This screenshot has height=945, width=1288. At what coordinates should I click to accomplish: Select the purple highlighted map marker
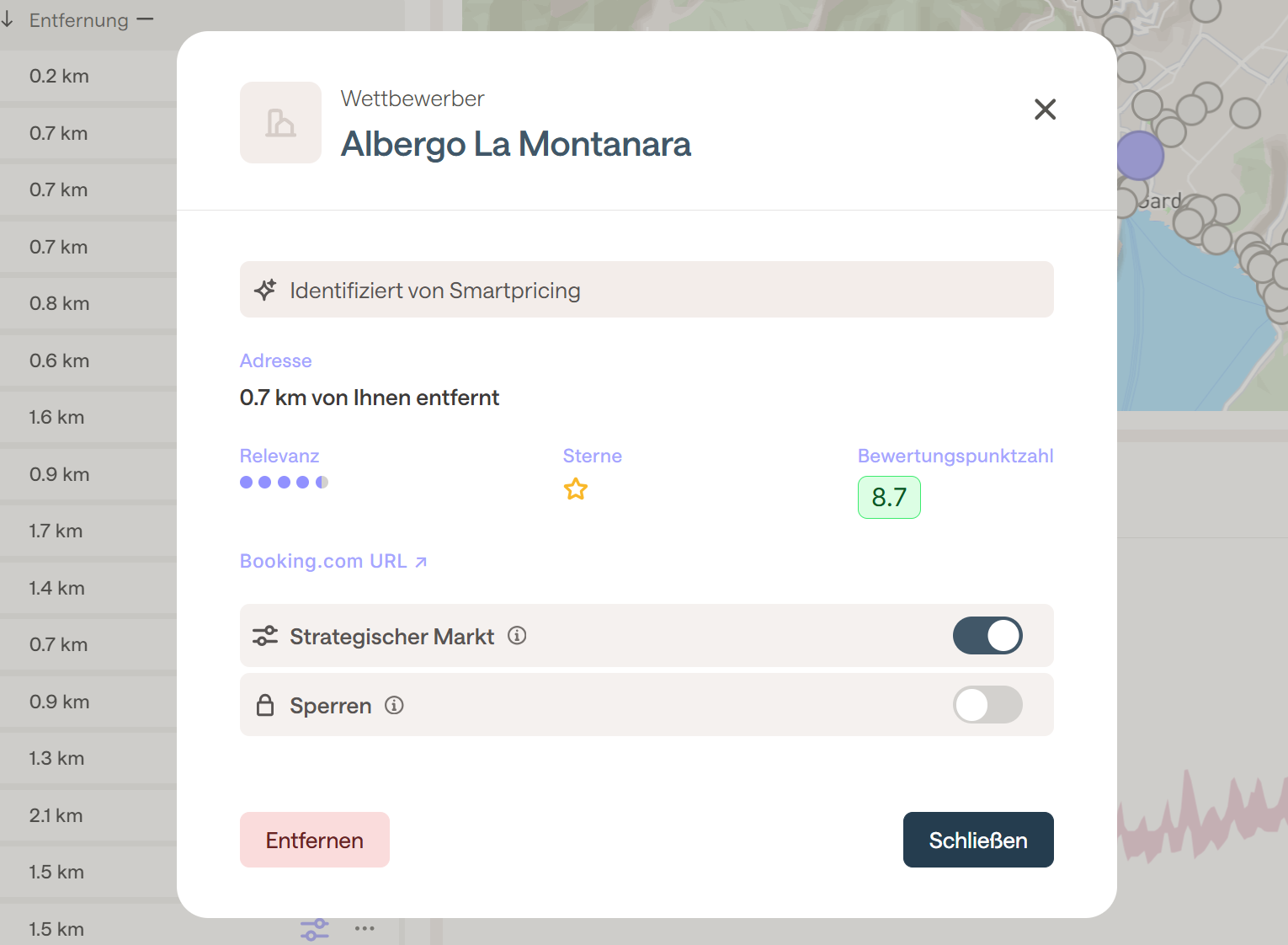click(1140, 156)
